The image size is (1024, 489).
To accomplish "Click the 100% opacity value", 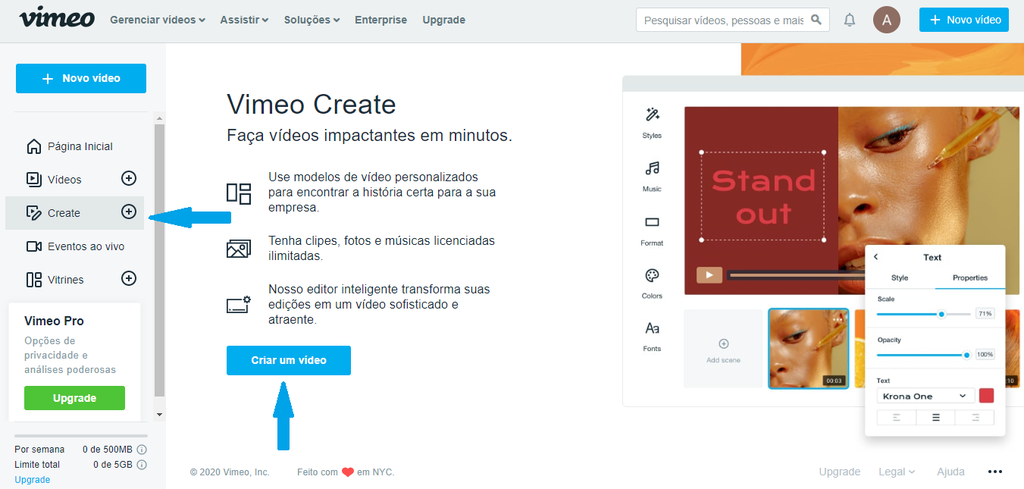I will 985,355.
